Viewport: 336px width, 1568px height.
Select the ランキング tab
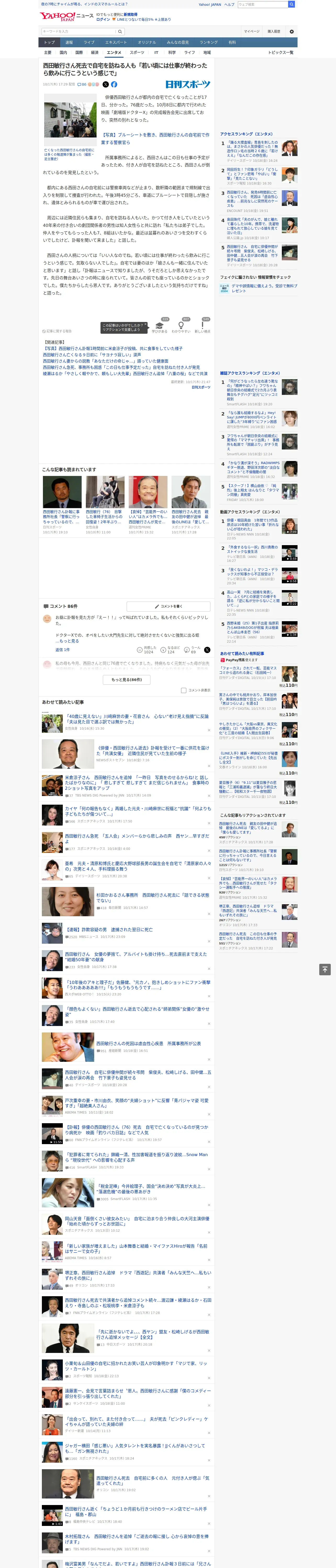(209, 43)
